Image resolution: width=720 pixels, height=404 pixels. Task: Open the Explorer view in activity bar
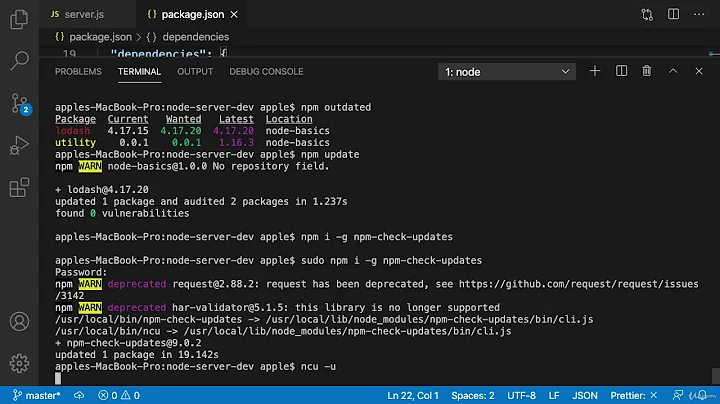click(19, 19)
